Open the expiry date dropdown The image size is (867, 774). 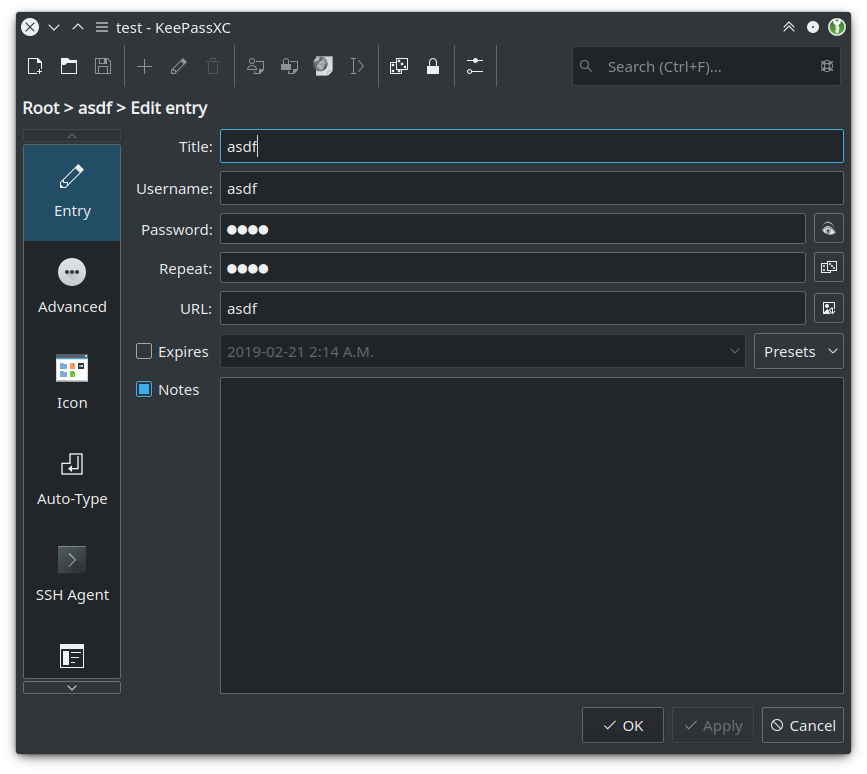(x=734, y=351)
